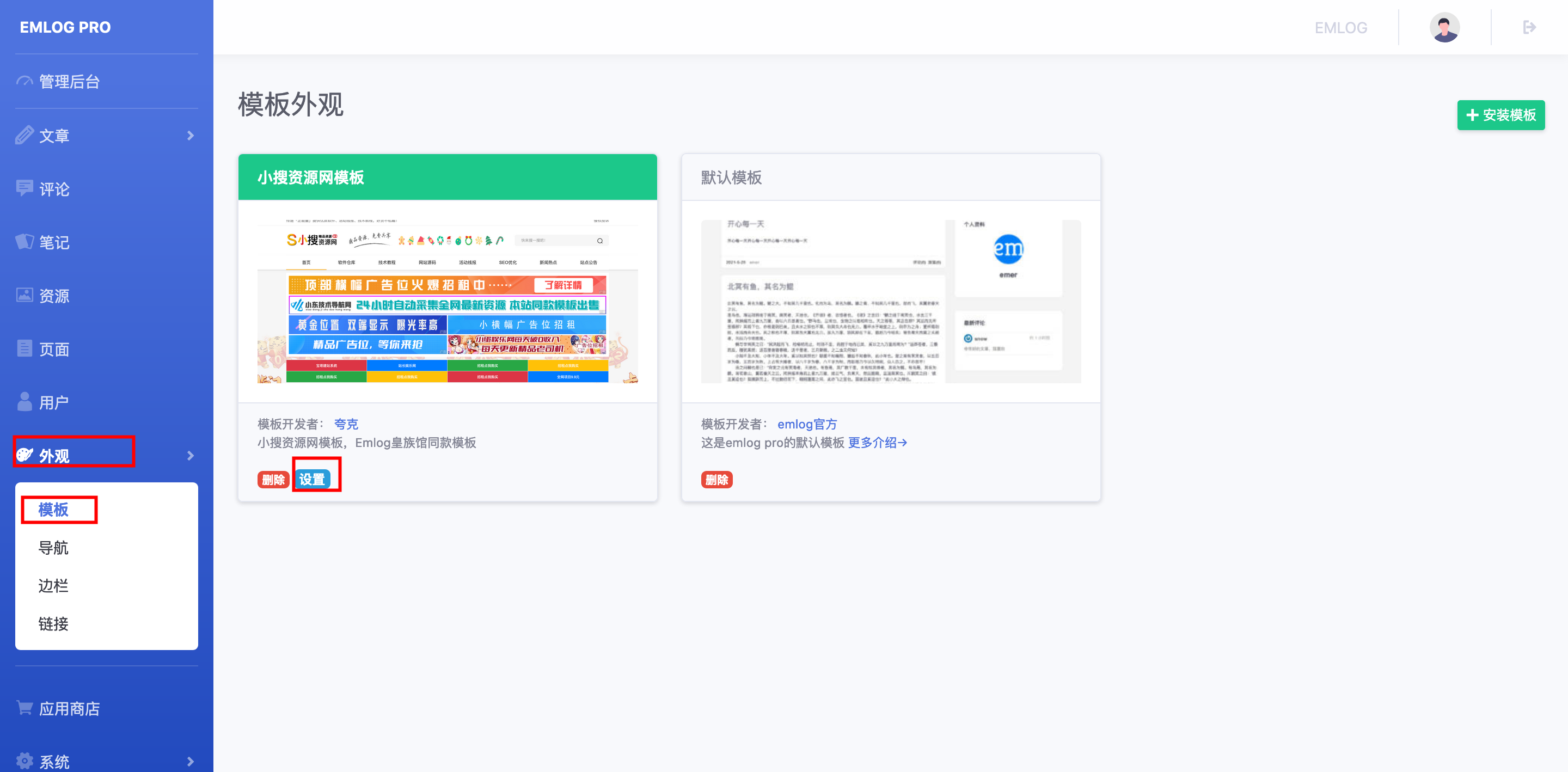1568x772 pixels.
Task: Click the notes icon beside 笔记
Action: coord(24,242)
